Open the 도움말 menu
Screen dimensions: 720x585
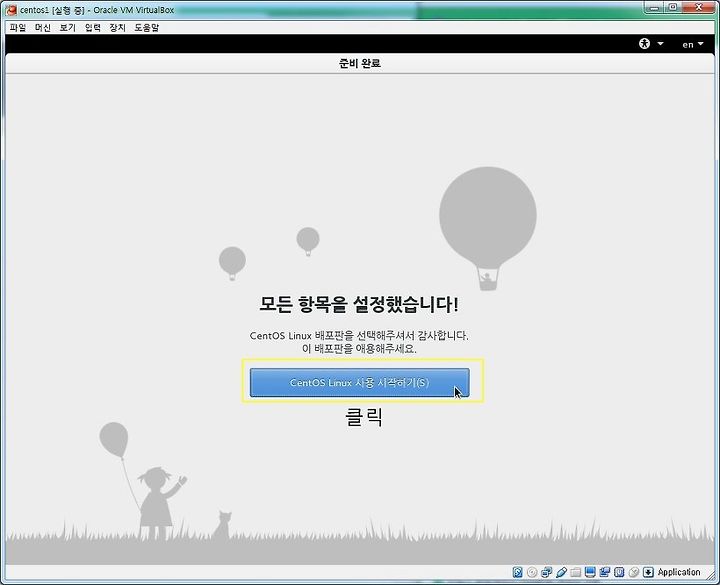pyautogui.click(x=146, y=28)
